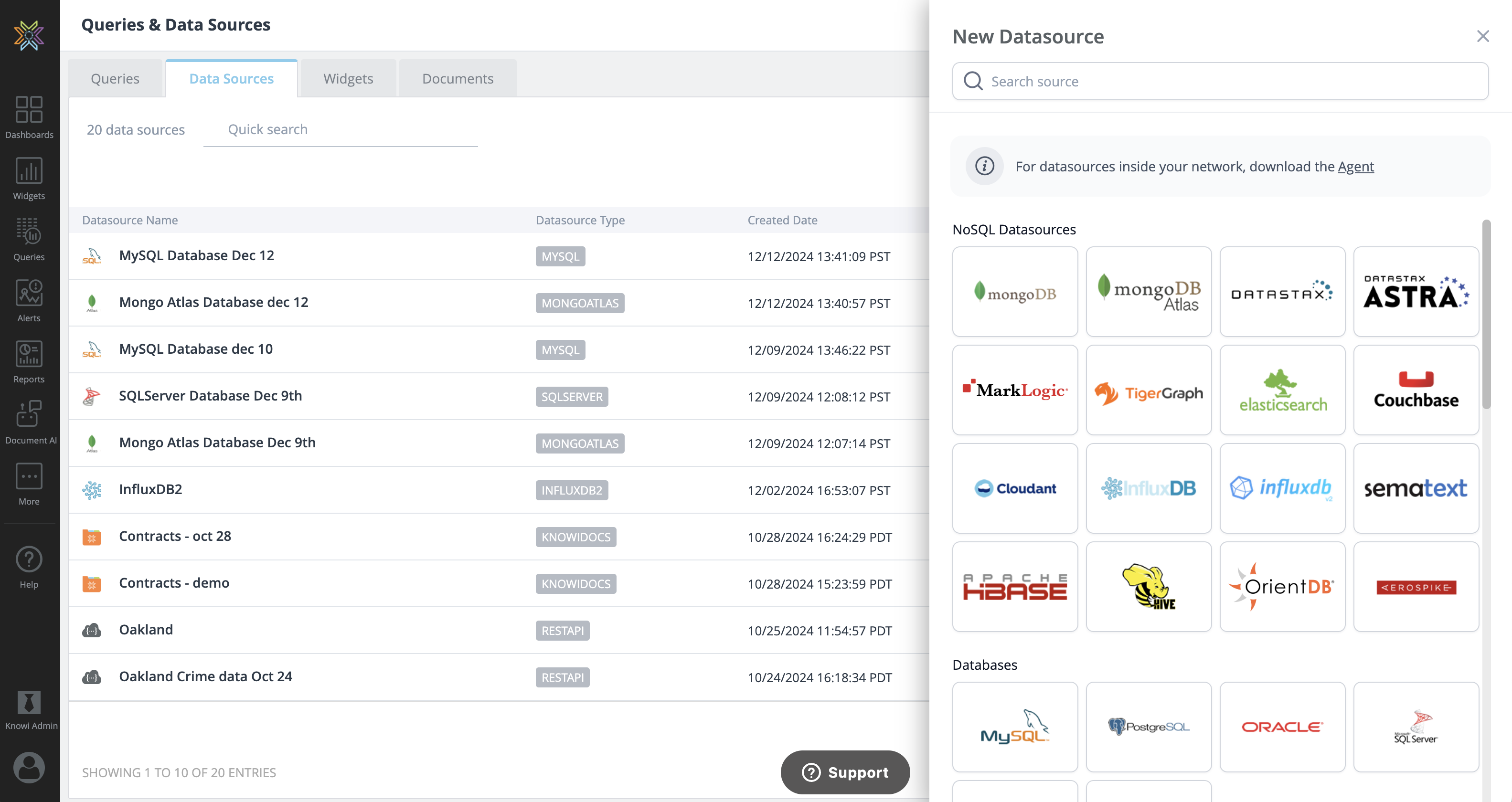Click the Support button
1512x802 pixels.
coord(845,772)
